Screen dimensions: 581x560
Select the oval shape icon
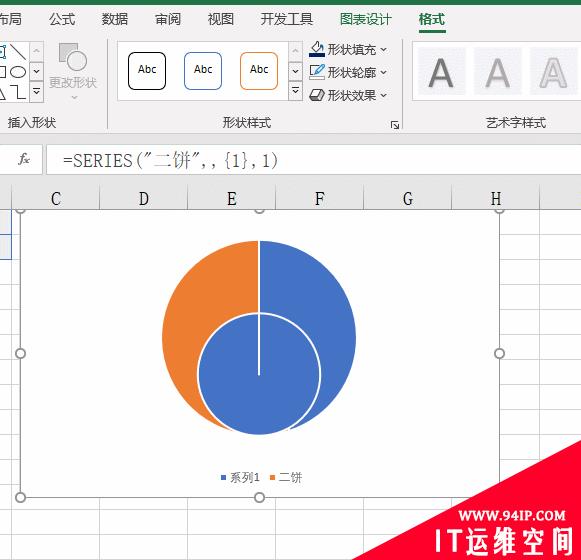point(17,72)
